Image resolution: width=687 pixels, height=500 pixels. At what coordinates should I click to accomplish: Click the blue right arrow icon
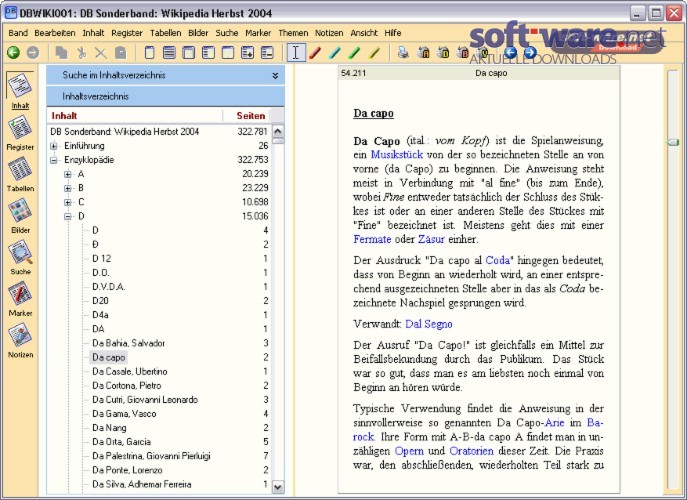[530, 53]
